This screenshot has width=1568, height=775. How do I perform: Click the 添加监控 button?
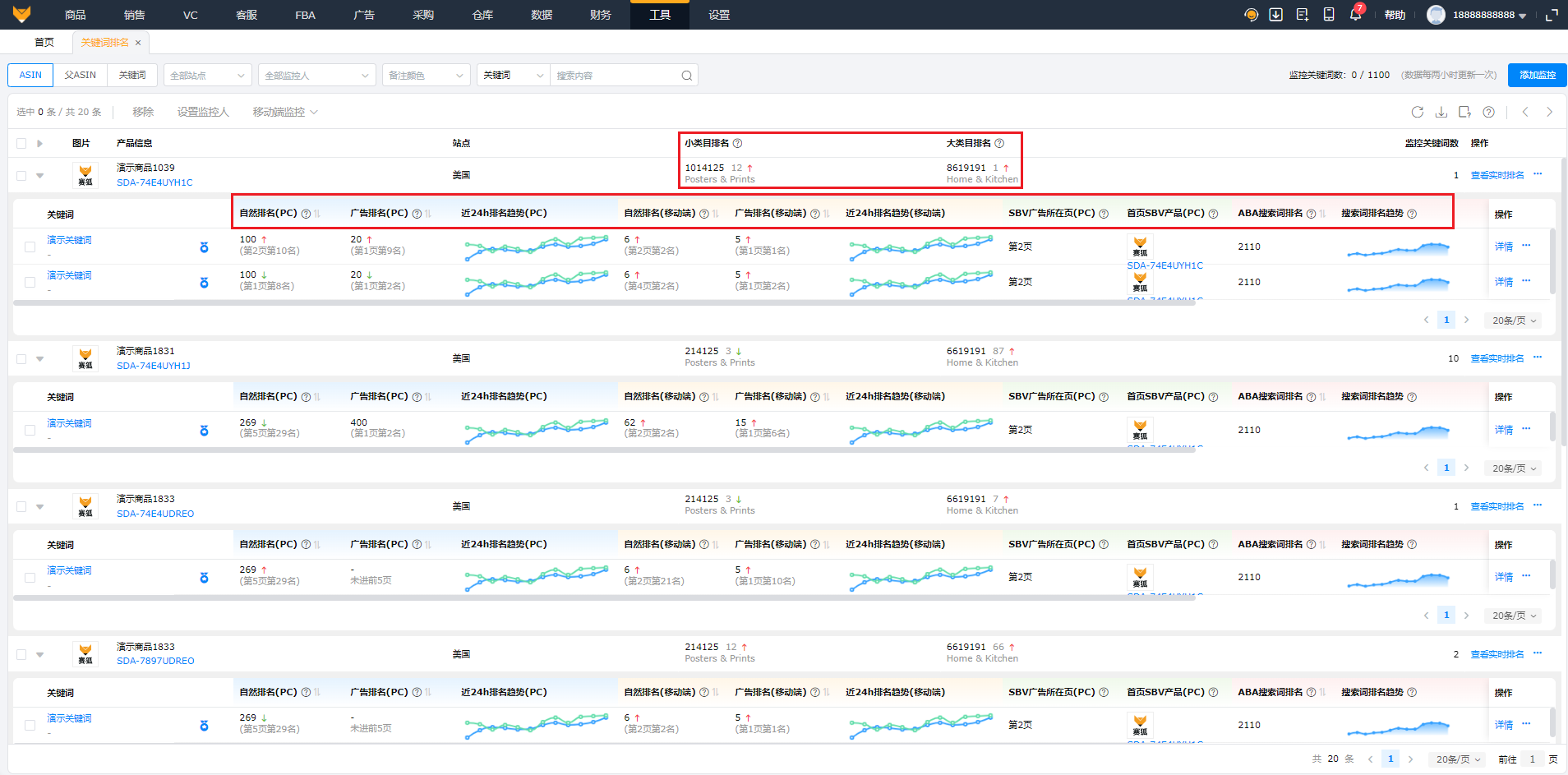click(1537, 75)
